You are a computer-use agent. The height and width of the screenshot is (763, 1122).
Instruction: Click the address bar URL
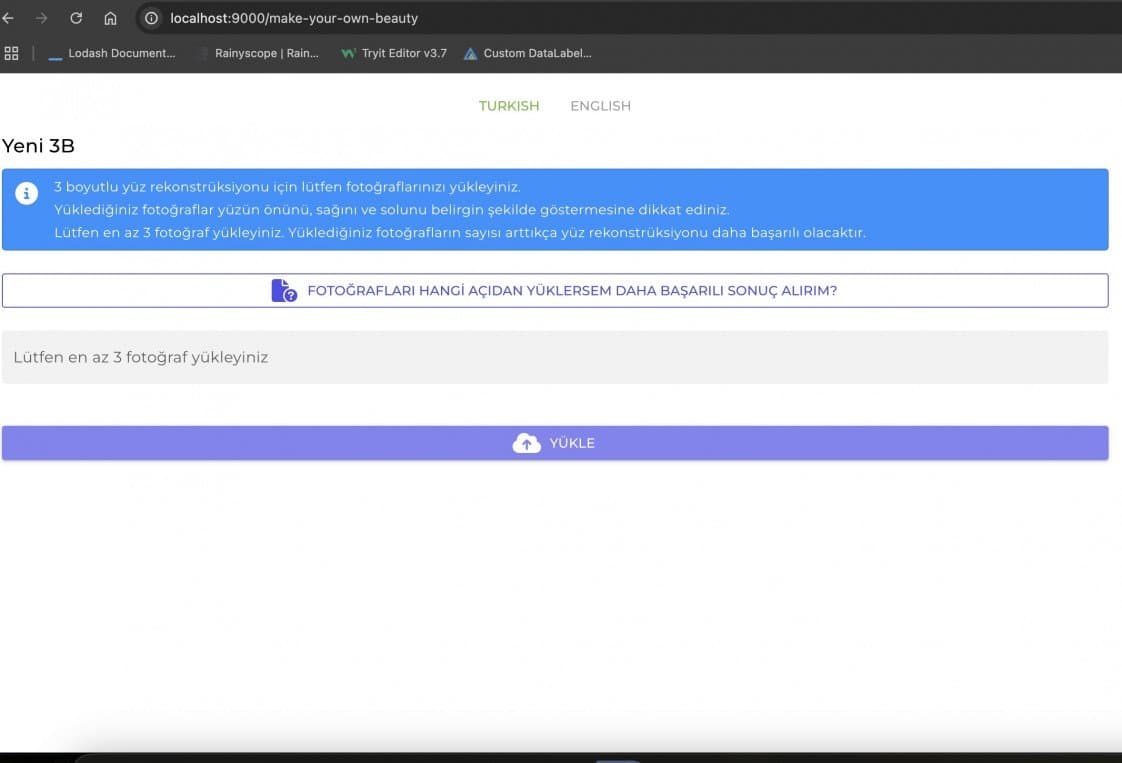pos(294,18)
